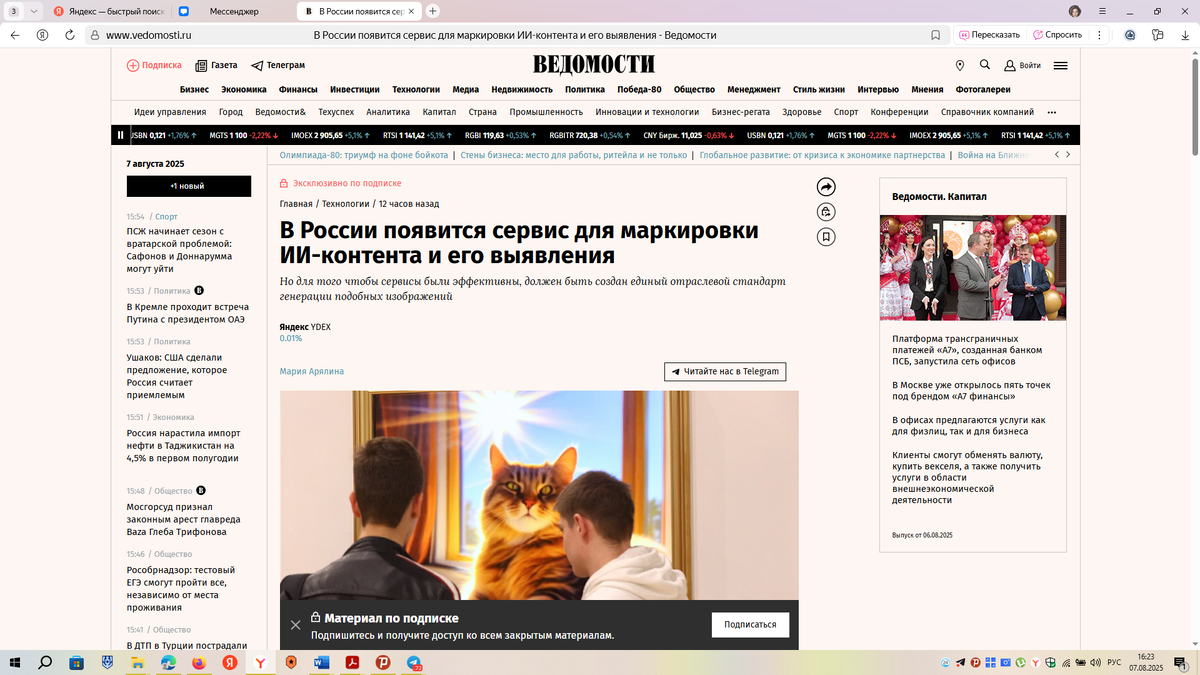Open search with the magnifier icon
Viewport: 1200px width, 675px height.
(984, 65)
